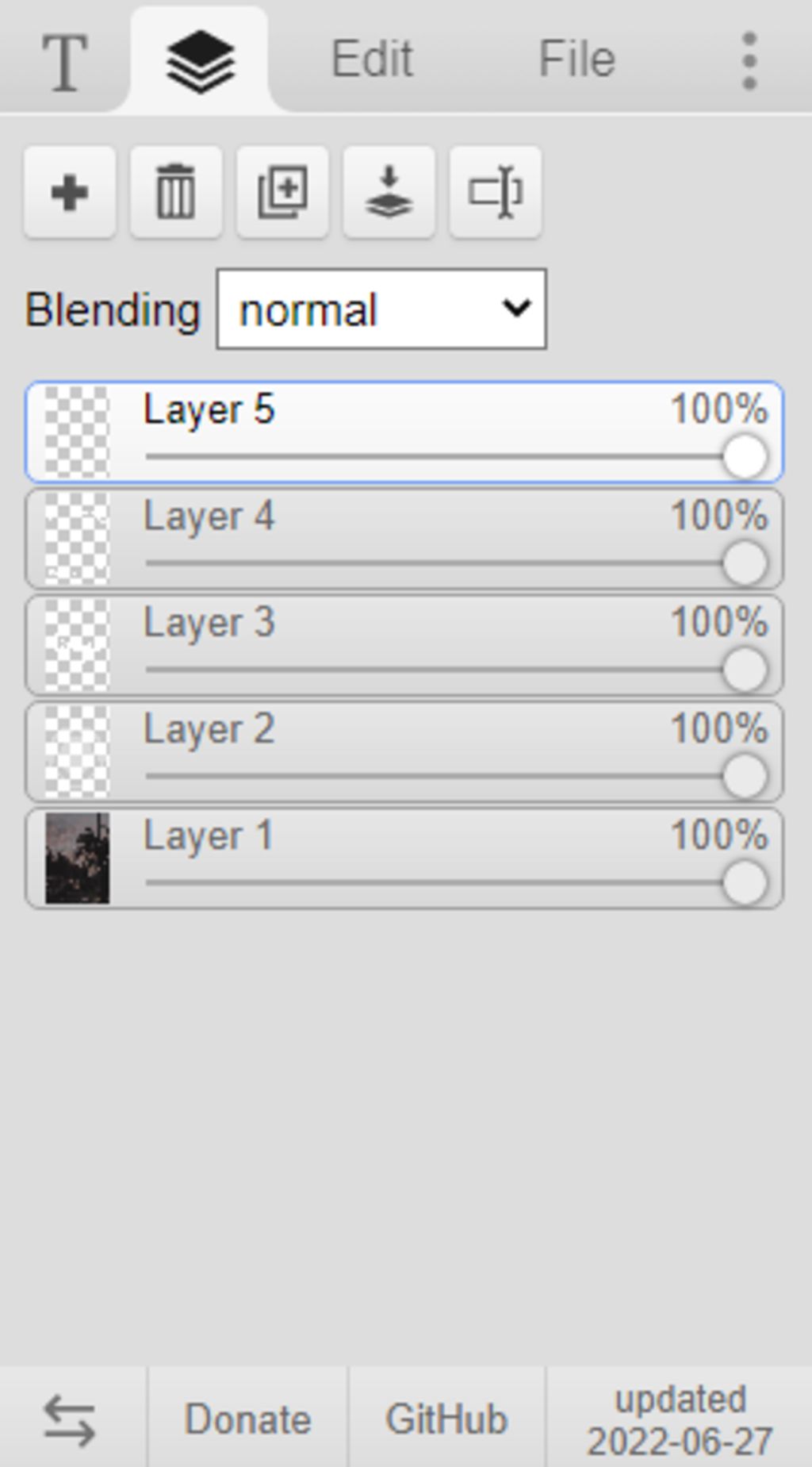This screenshot has height=1467, width=812.
Task: Switch to the Text tool tab
Action: [x=64, y=60]
